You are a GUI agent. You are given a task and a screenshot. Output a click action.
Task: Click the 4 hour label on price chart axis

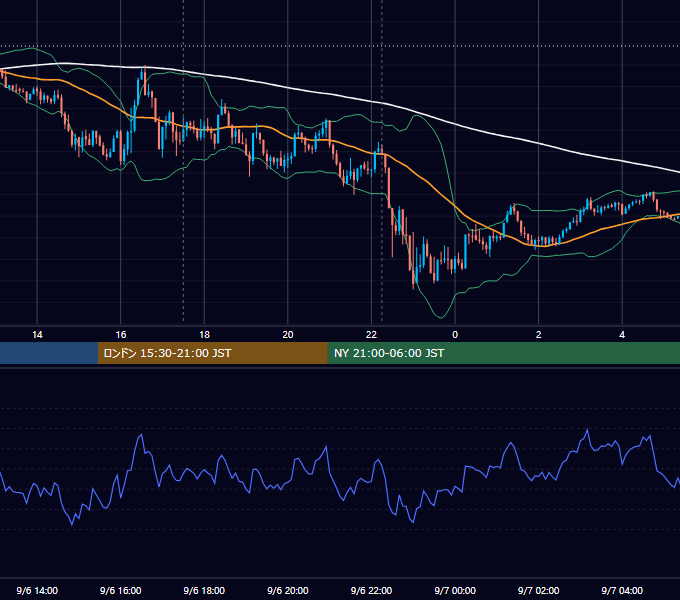tap(622, 335)
